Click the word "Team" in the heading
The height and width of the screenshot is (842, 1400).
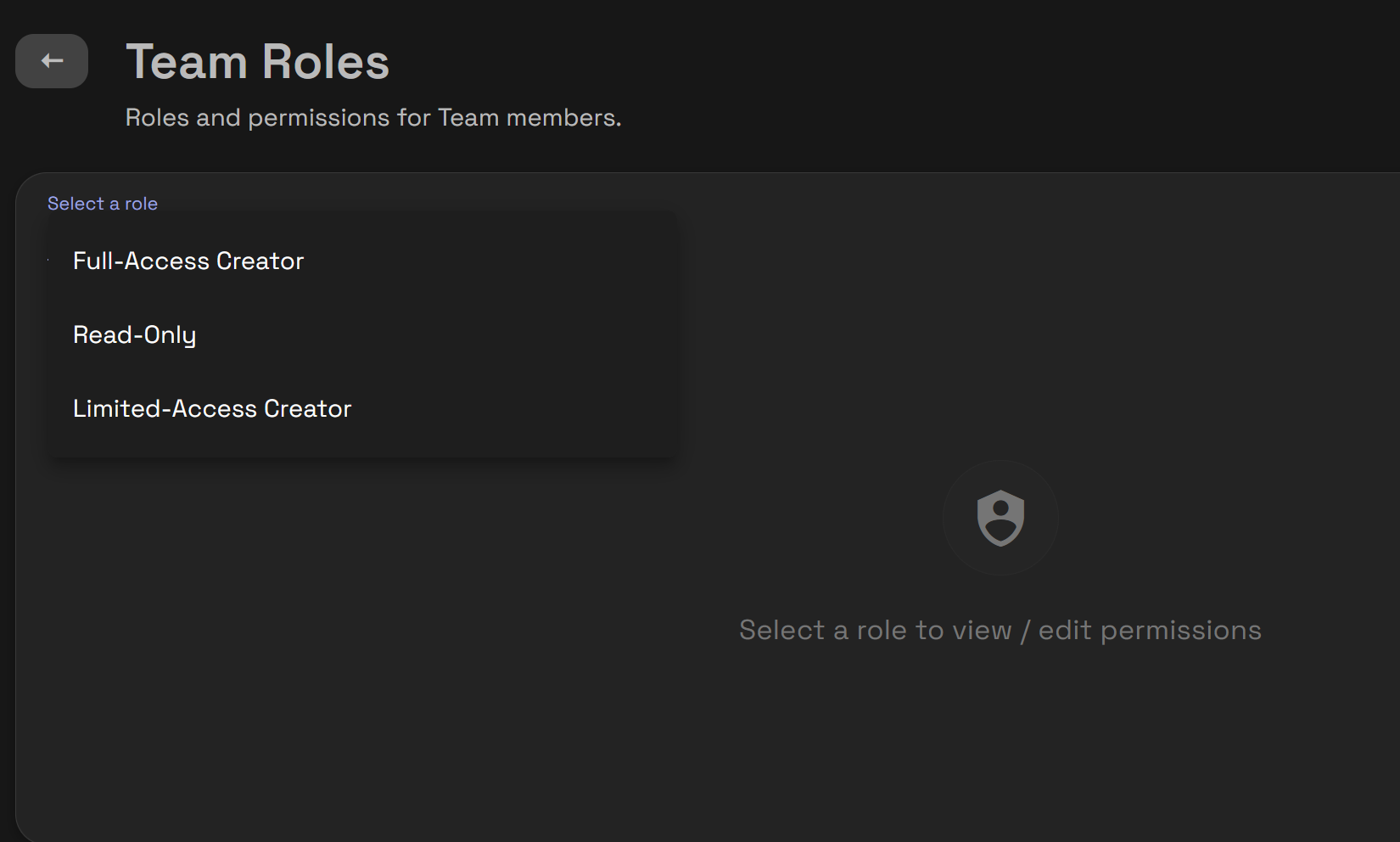pos(187,62)
